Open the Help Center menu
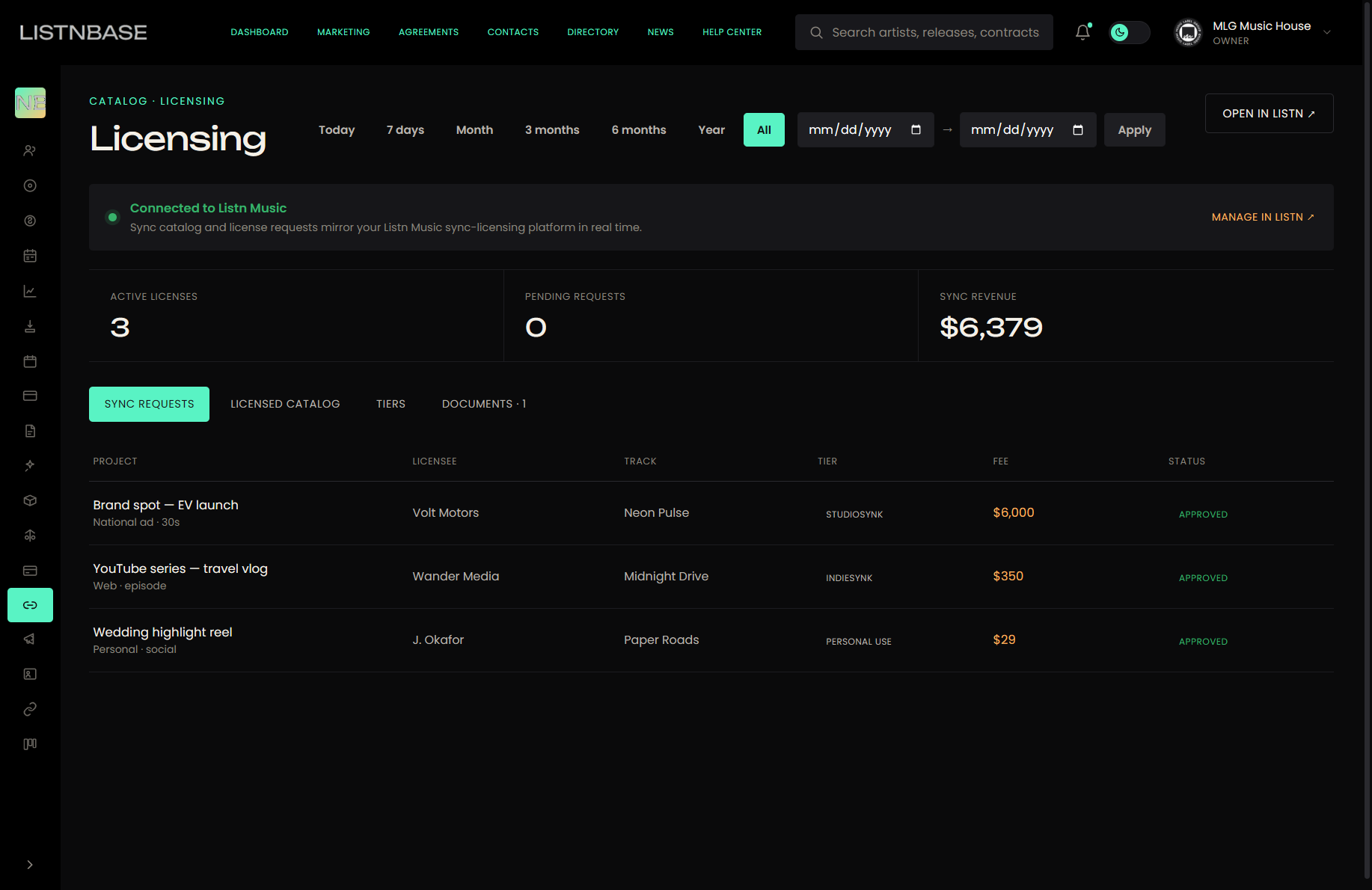 pos(732,32)
